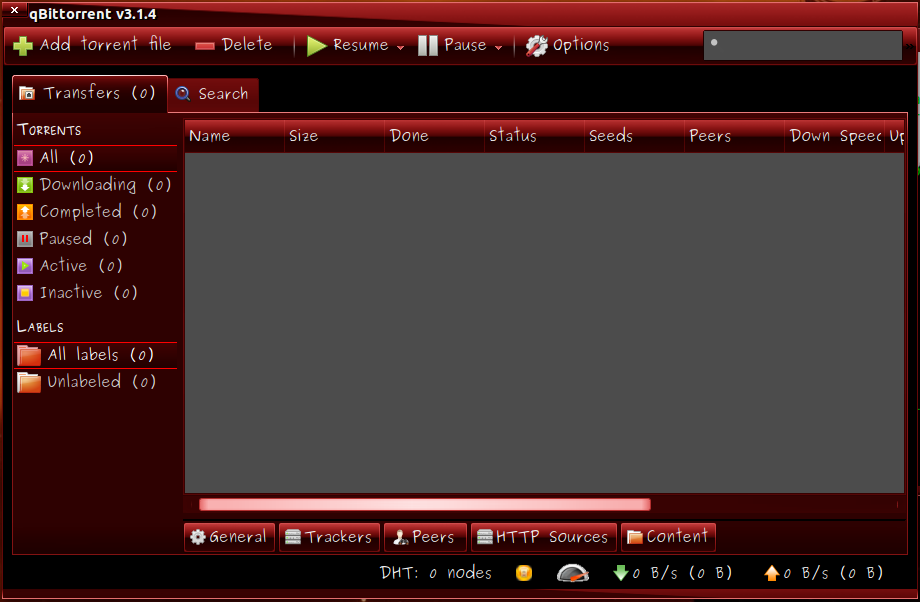
Task: Click the horizontal scrollbar of transfer list
Action: tap(425, 505)
